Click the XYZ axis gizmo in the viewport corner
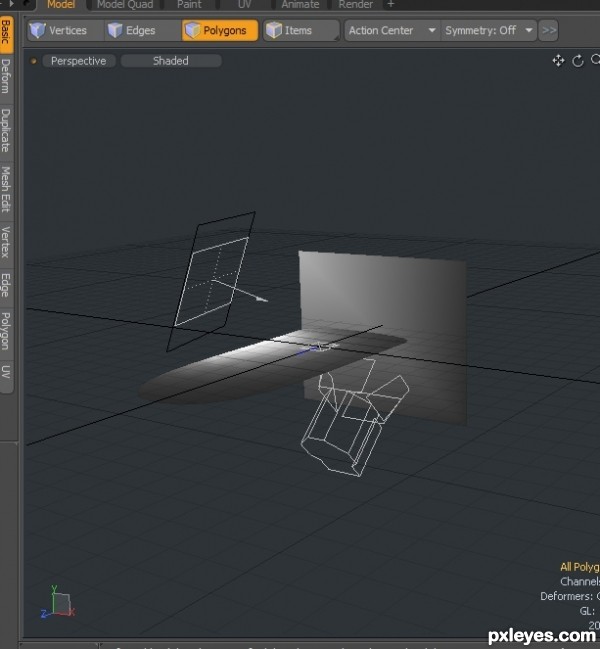 click(x=58, y=602)
